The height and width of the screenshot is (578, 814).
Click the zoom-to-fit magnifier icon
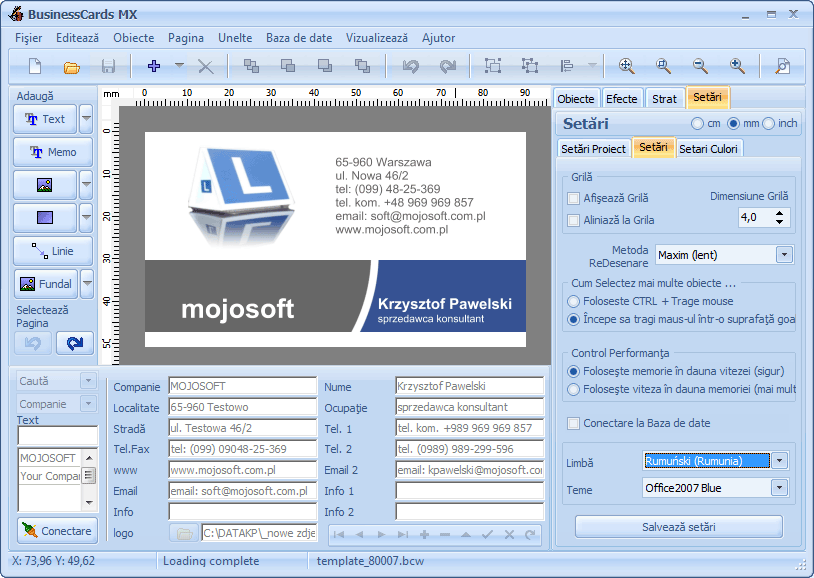[x=627, y=66]
